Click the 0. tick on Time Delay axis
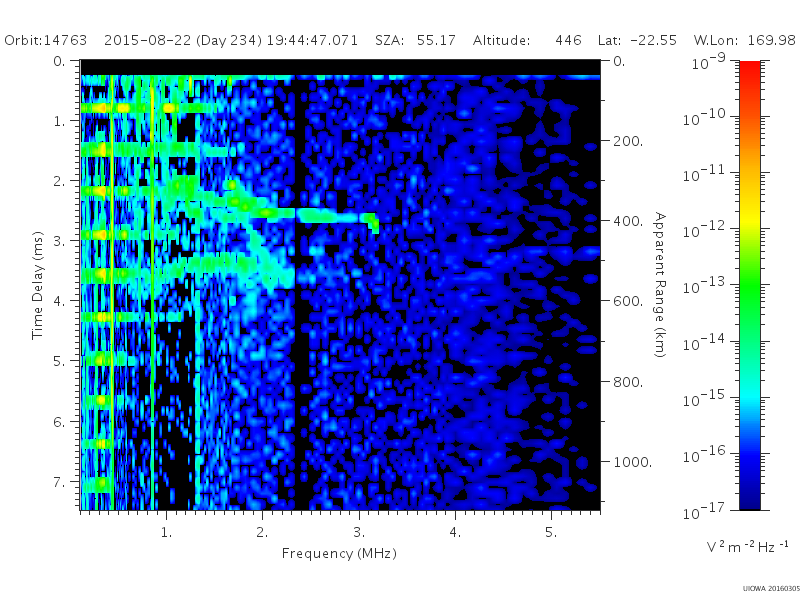This screenshot has width=800, height=600. click(60, 61)
